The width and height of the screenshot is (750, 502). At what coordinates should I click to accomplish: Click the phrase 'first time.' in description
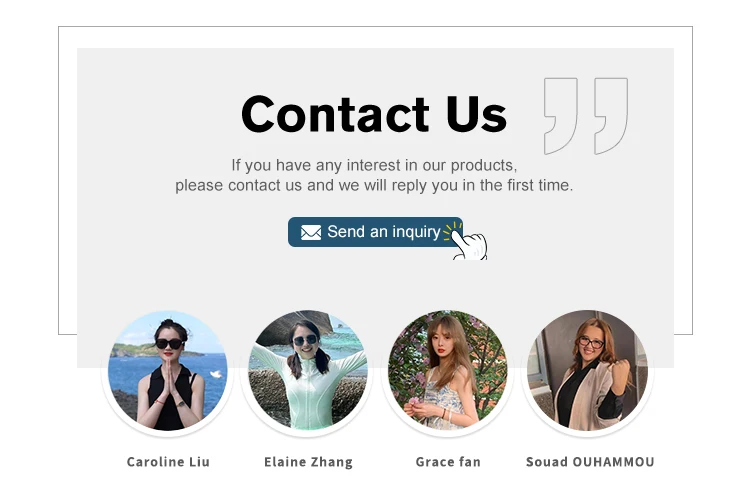tap(540, 185)
